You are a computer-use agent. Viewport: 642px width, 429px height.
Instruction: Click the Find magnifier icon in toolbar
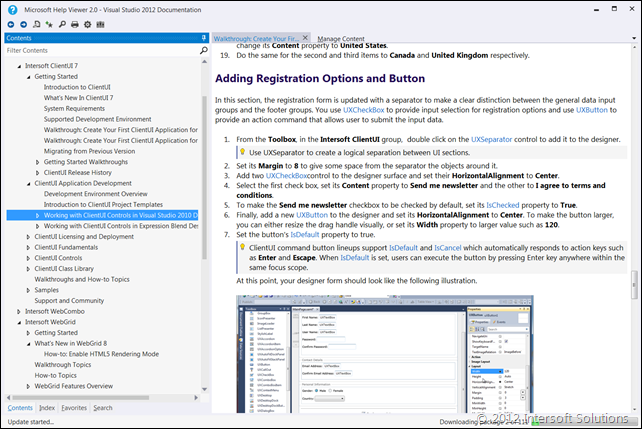click(62, 23)
